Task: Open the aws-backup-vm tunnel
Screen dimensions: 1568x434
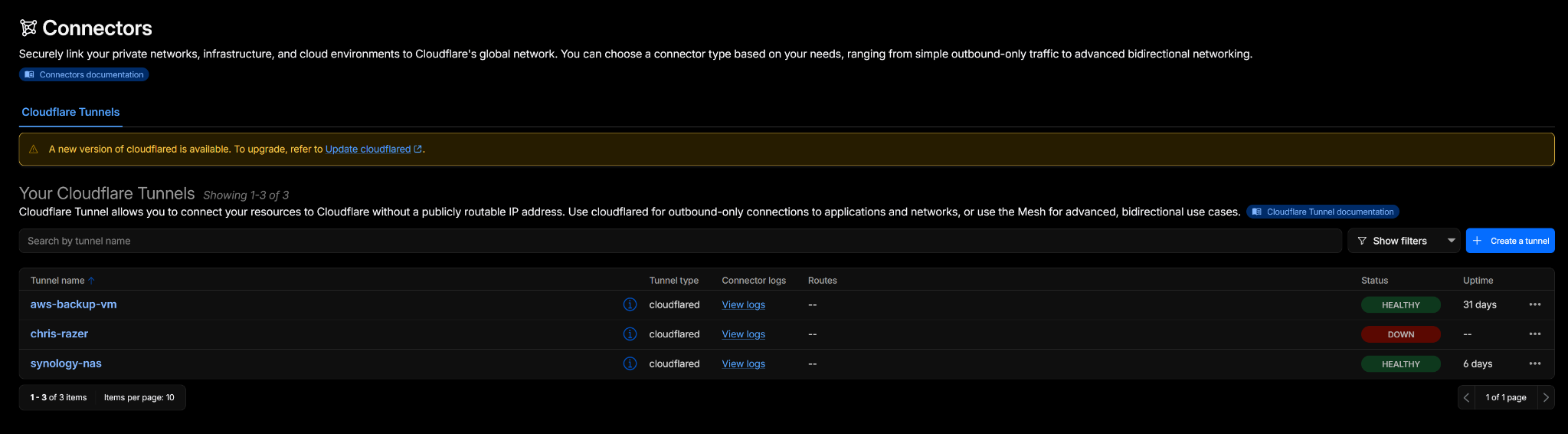Action: (x=74, y=304)
